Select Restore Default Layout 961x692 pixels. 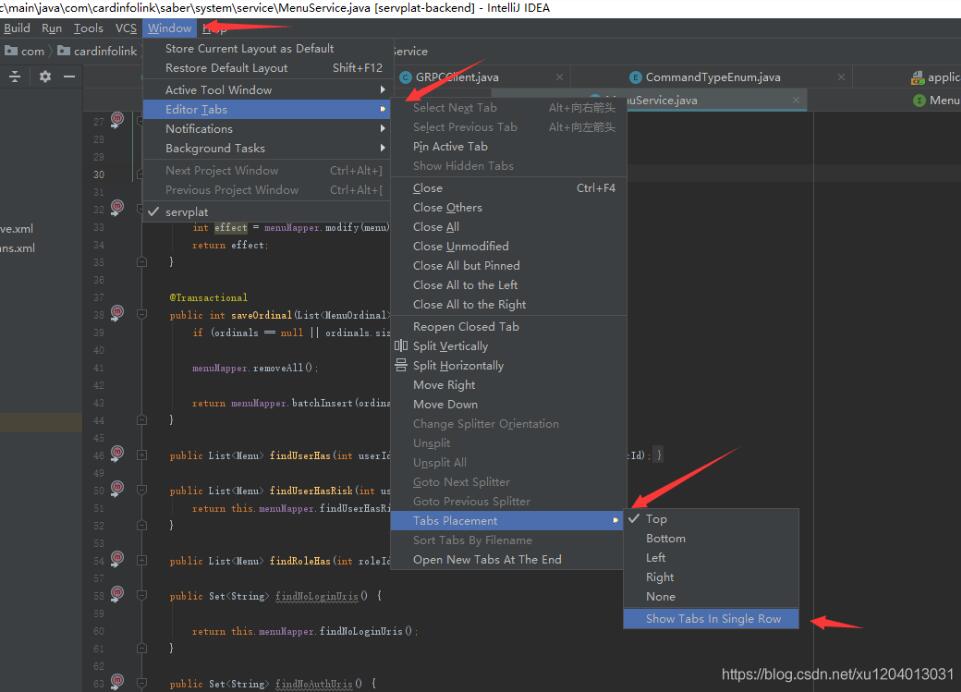coord(226,68)
